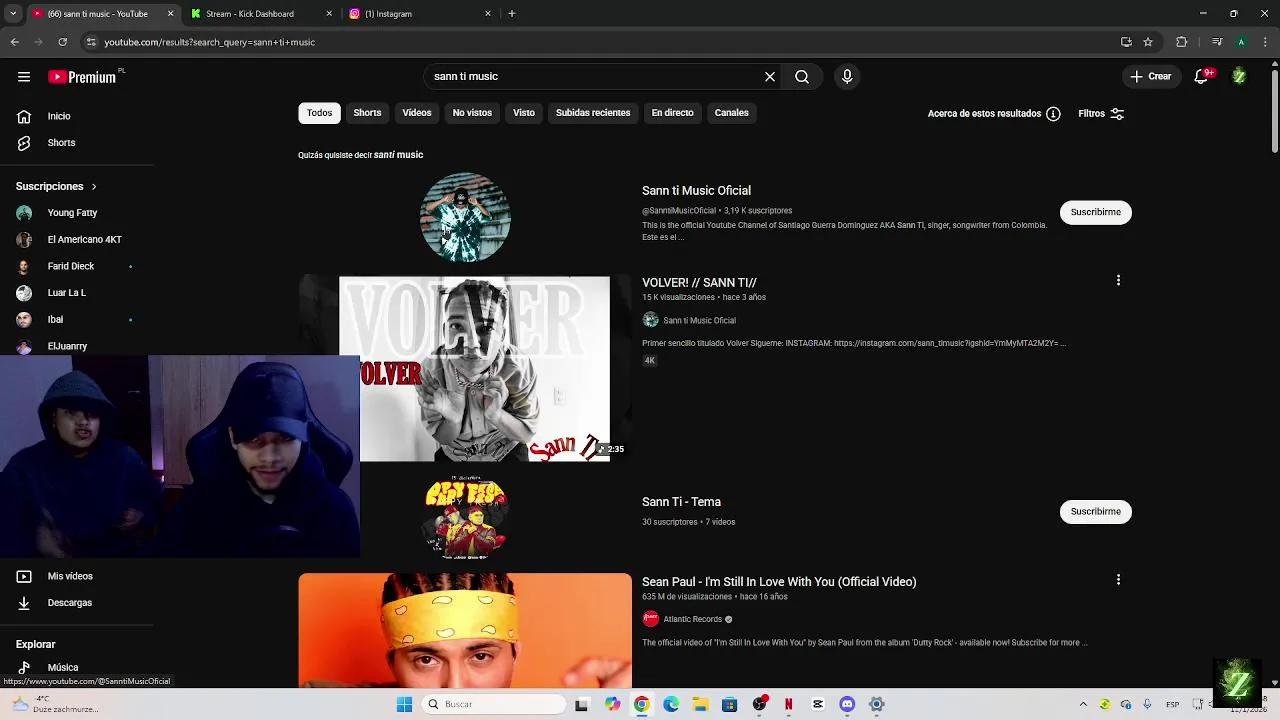Open the Sean Paul video thumbnail

click(x=465, y=630)
